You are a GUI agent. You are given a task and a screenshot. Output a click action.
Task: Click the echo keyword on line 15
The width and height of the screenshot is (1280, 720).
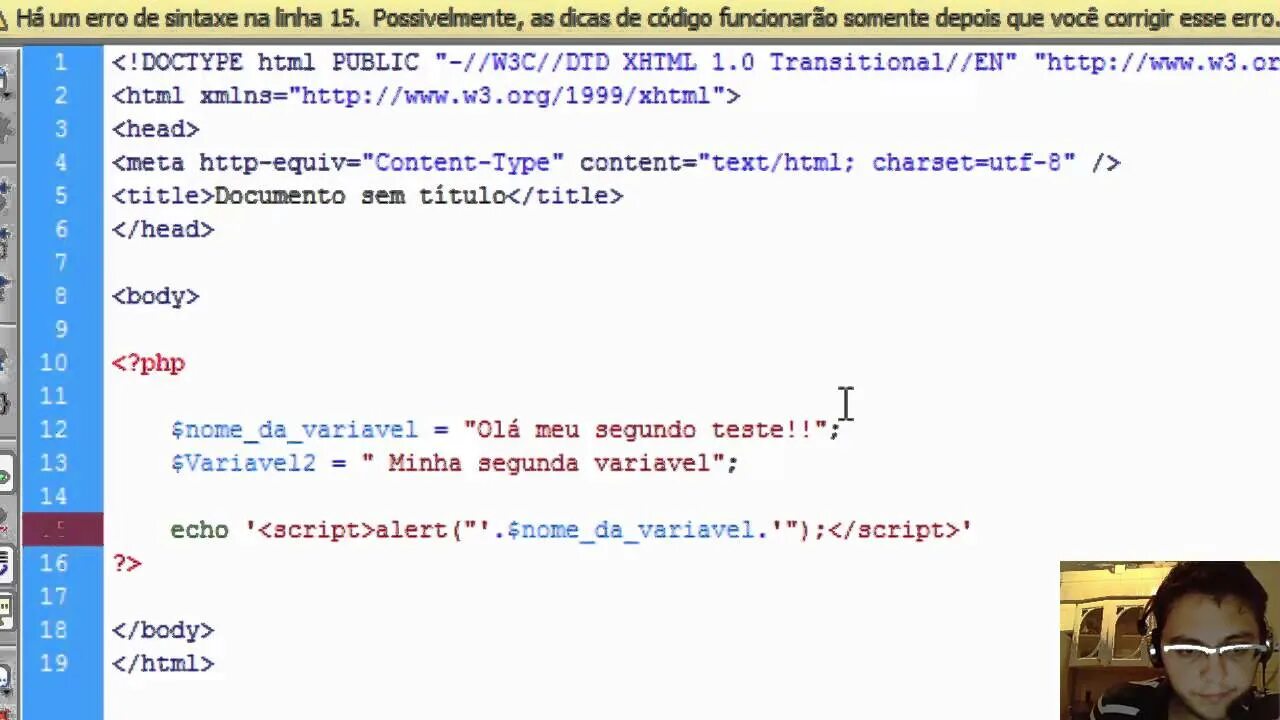[x=199, y=530]
